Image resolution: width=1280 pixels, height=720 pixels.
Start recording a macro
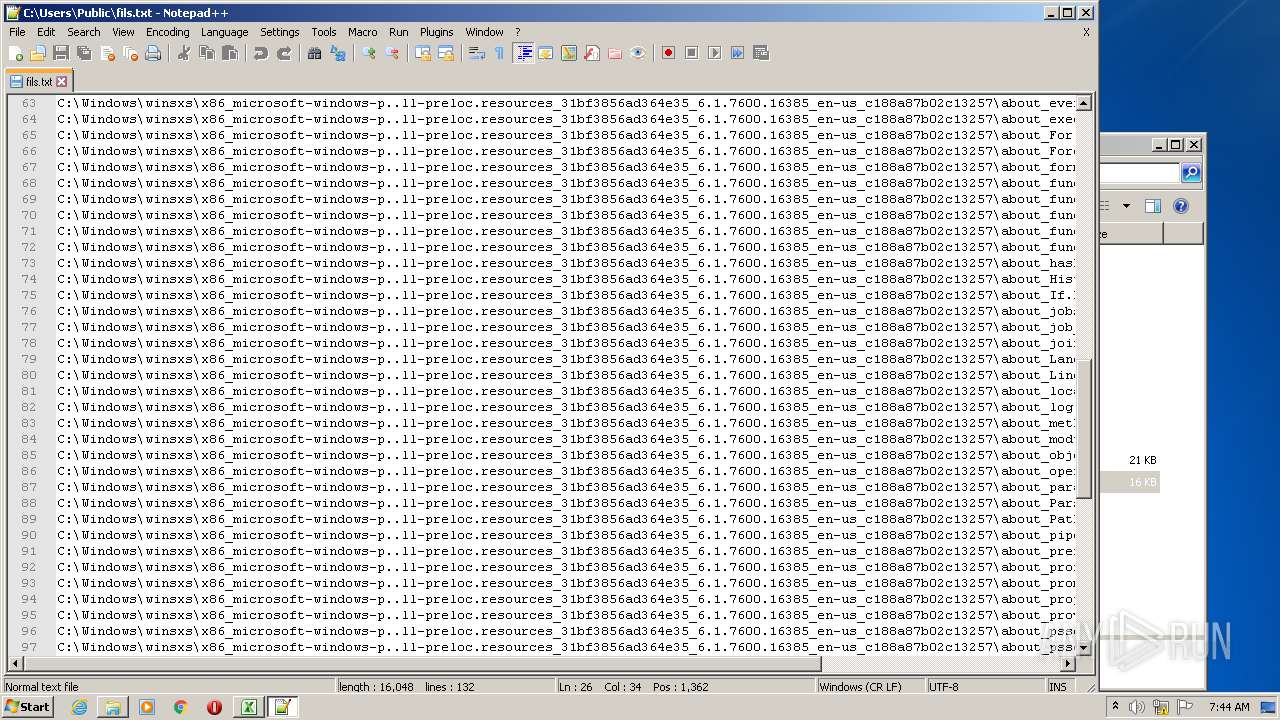click(669, 53)
